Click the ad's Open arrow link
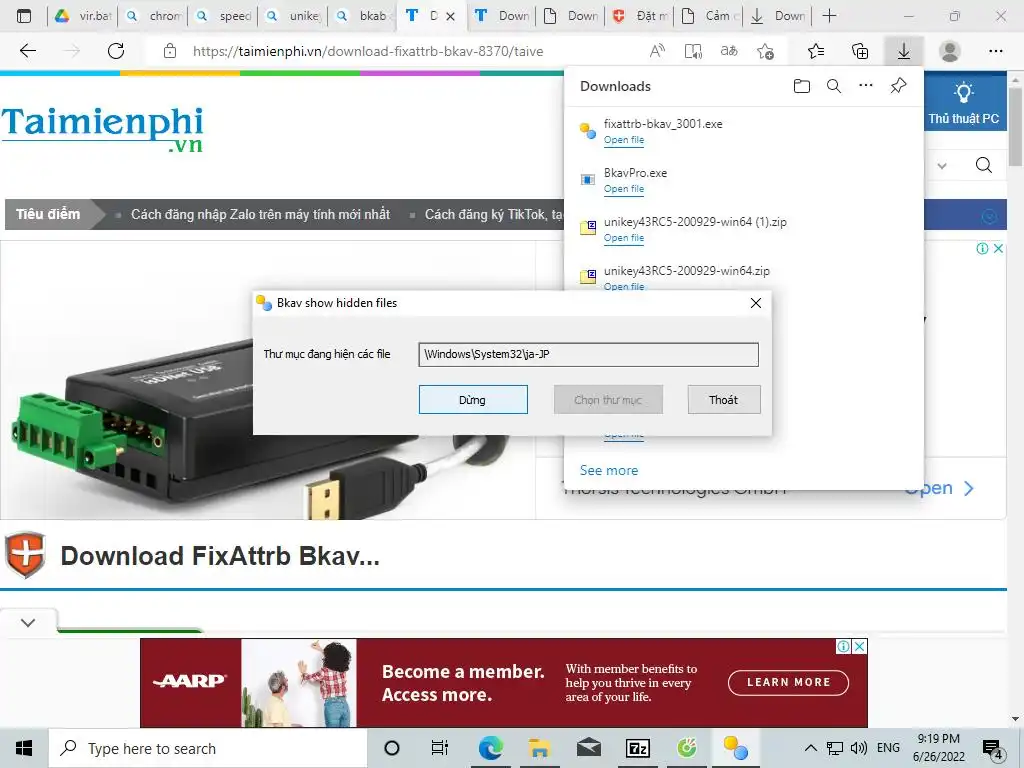Image resolution: width=1024 pixels, height=768 pixels. coord(940,488)
